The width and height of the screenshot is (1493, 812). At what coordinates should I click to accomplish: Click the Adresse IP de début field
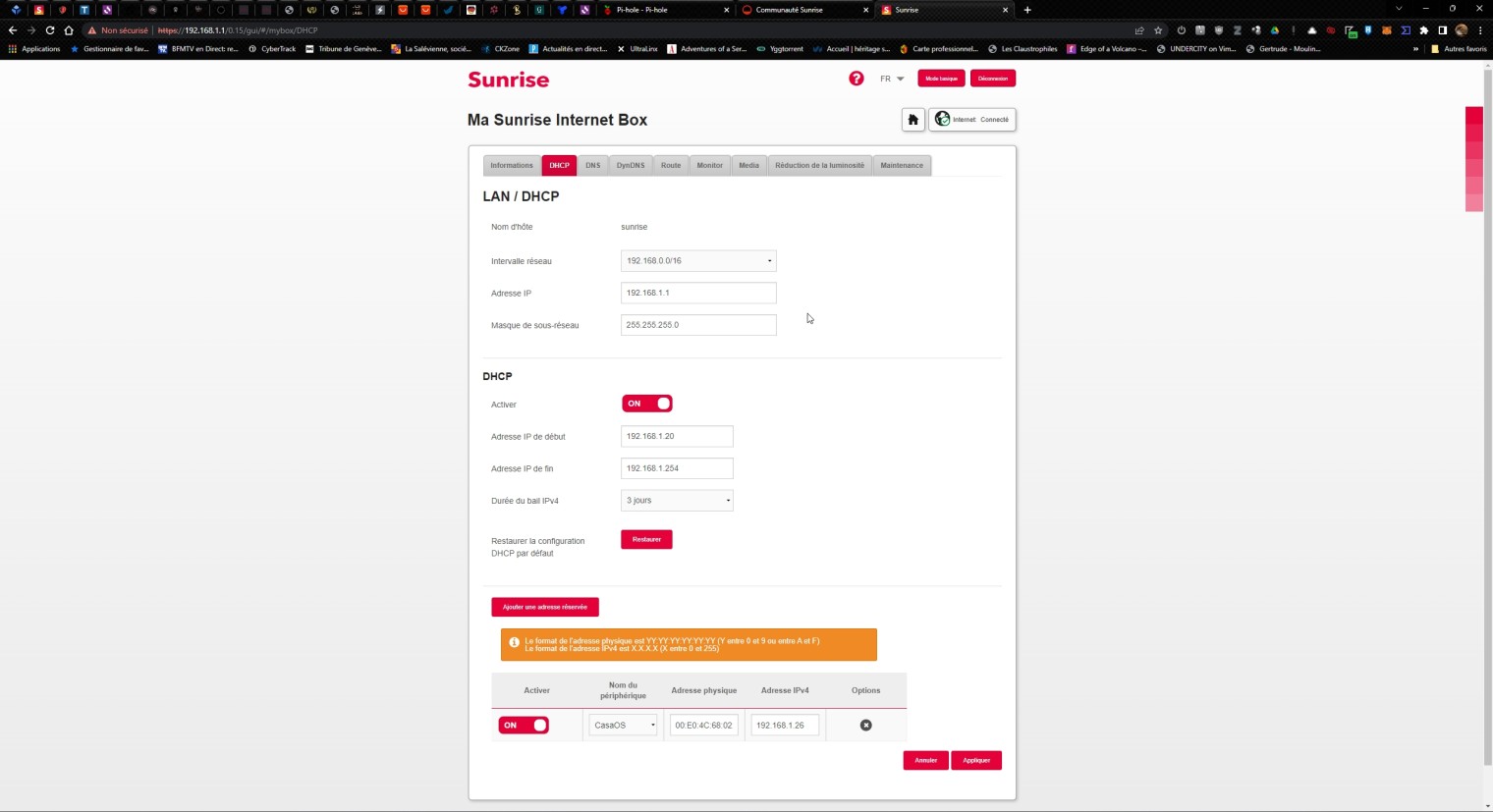click(x=677, y=436)
